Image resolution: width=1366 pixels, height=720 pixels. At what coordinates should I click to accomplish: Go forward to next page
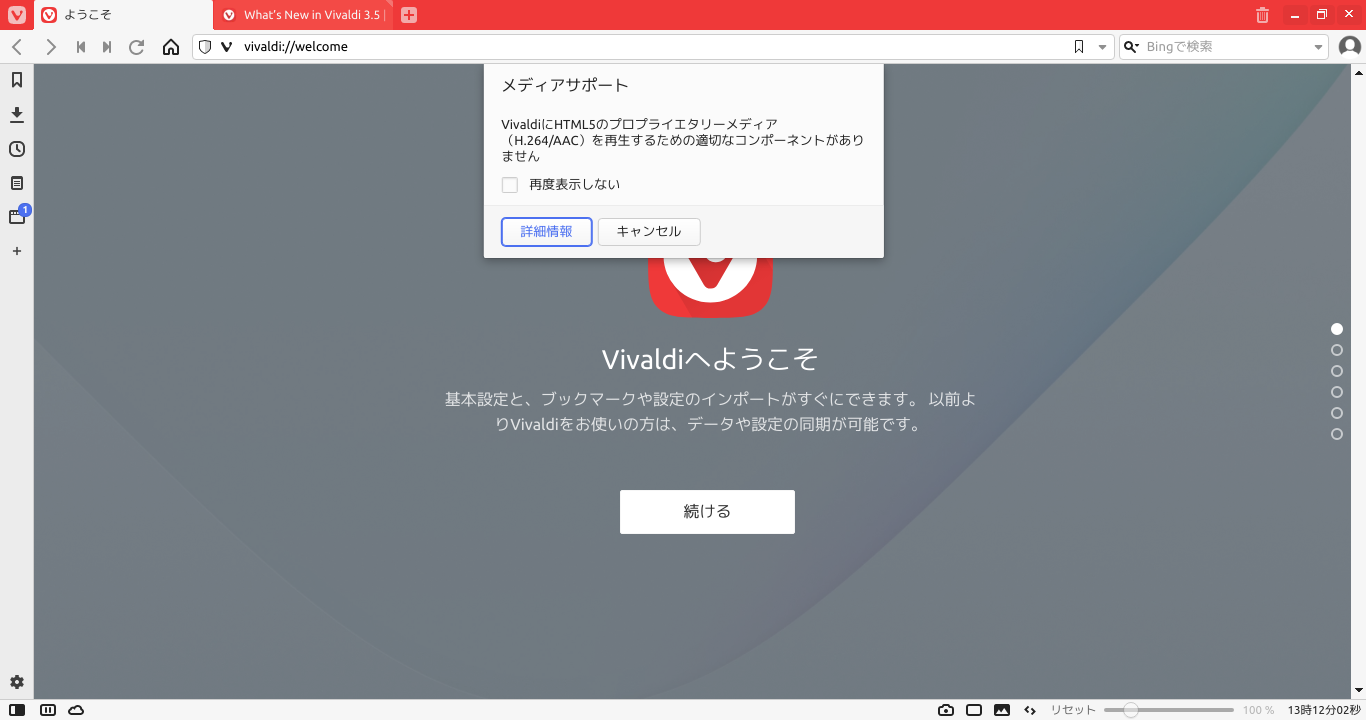[51, 47]
